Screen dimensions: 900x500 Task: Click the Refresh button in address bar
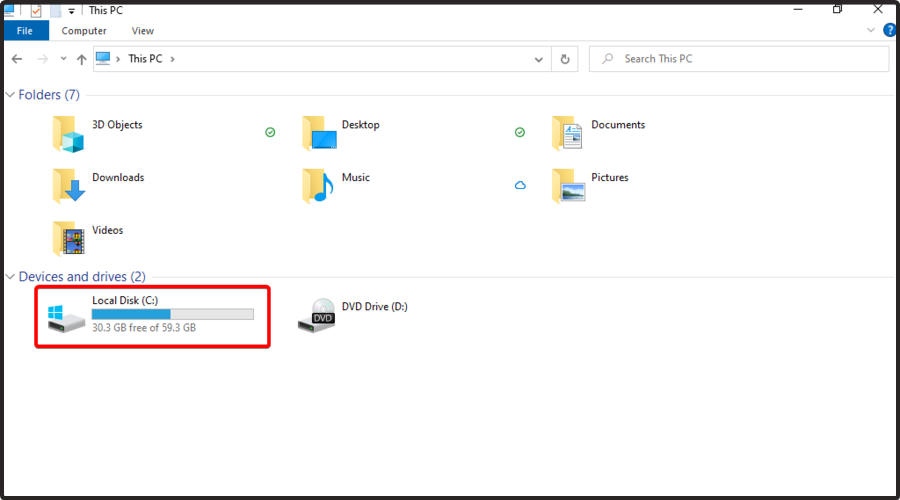[565, 59]
